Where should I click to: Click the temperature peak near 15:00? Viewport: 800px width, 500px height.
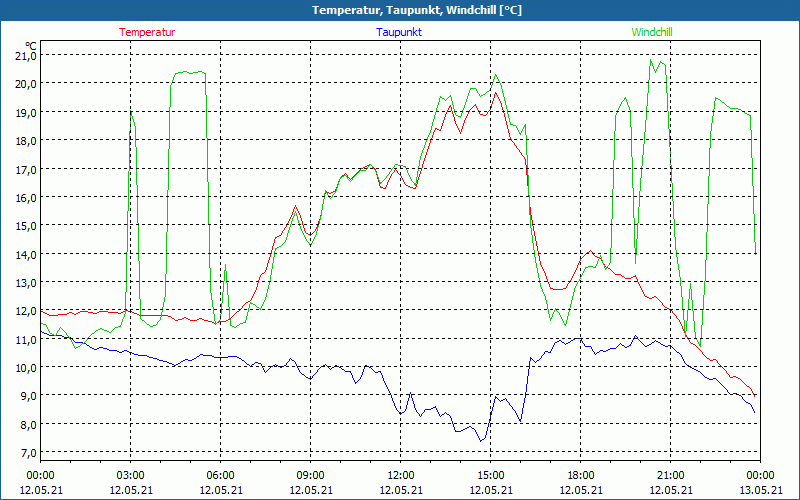point(495,92)
